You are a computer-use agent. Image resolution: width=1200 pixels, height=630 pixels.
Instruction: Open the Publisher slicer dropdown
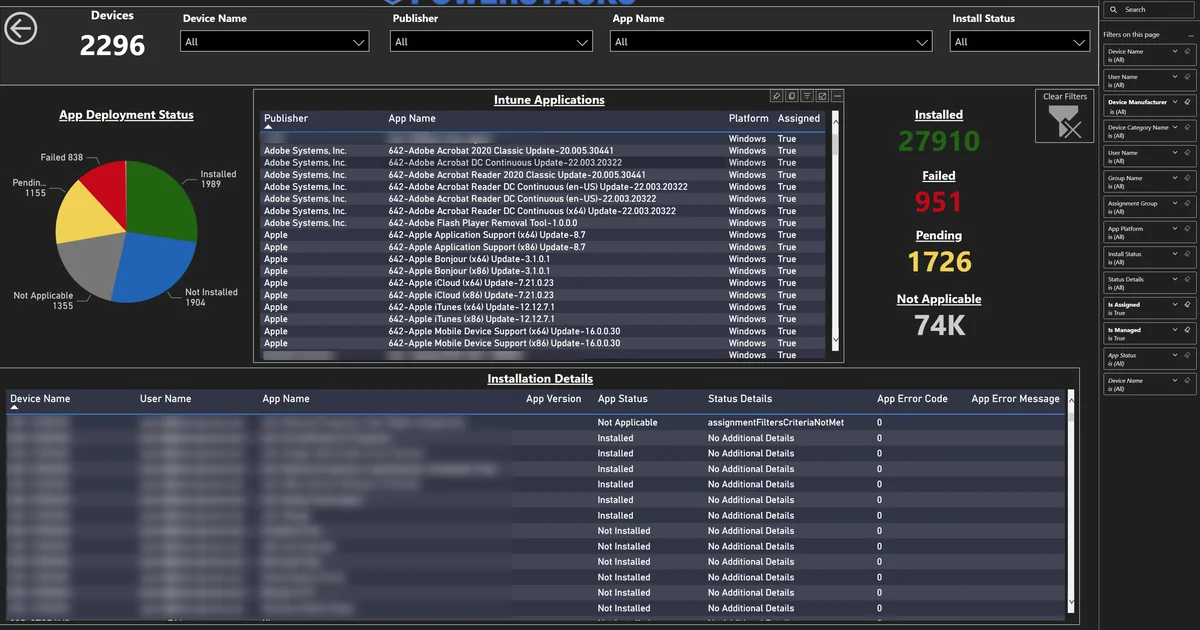[583, 42]
